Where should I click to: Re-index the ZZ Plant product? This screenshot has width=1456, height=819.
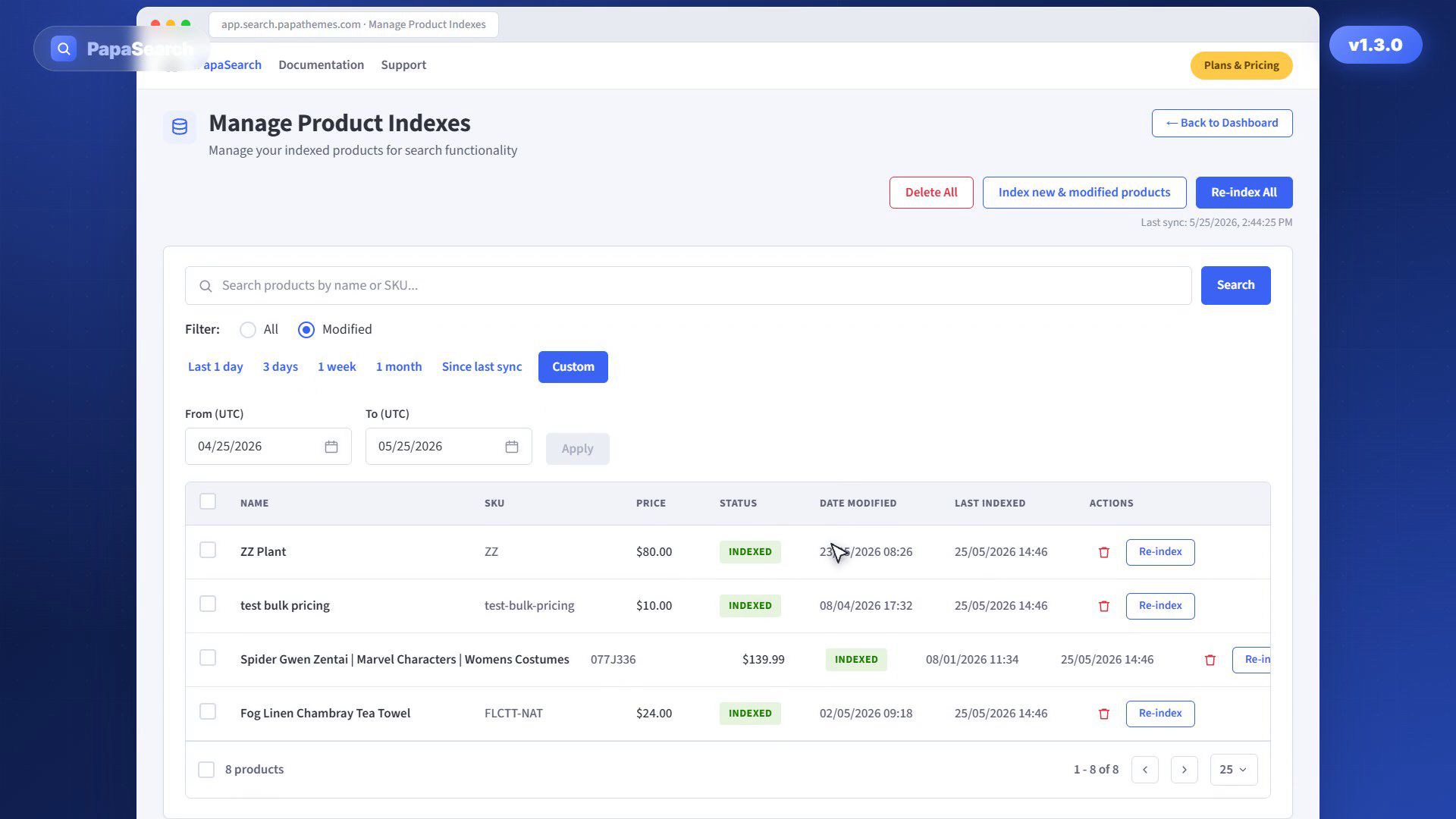click(1160, 552)
